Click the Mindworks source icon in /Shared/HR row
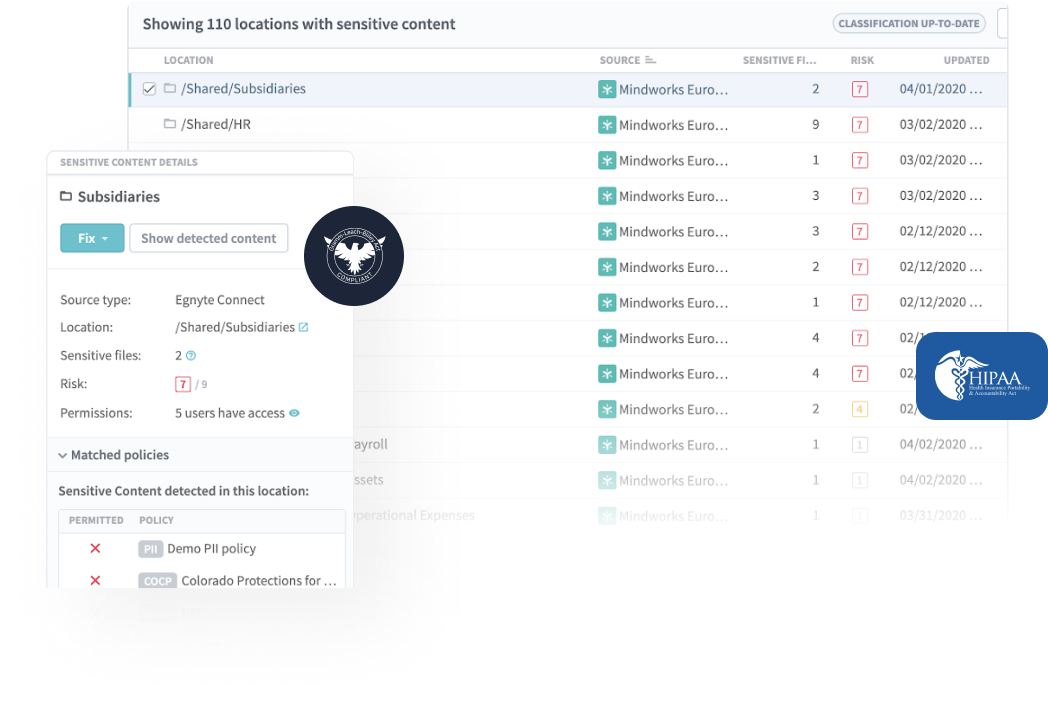This screenshot has width=1048, height=706. 607,125
